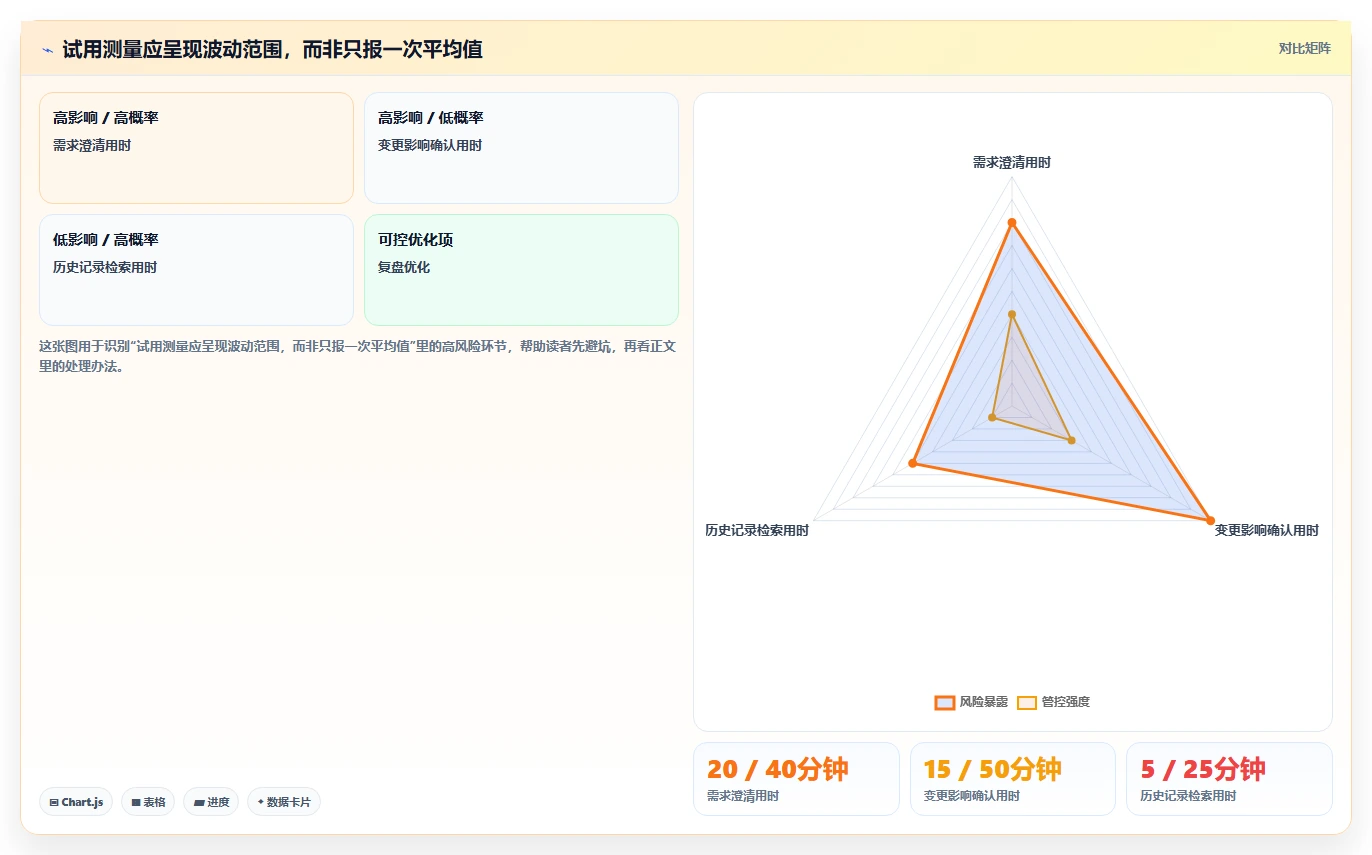1372x855 pixels.
Task: Click the 管控强度 point on 变更影响确认用时 axis
Action: [x=1071, y=440]
